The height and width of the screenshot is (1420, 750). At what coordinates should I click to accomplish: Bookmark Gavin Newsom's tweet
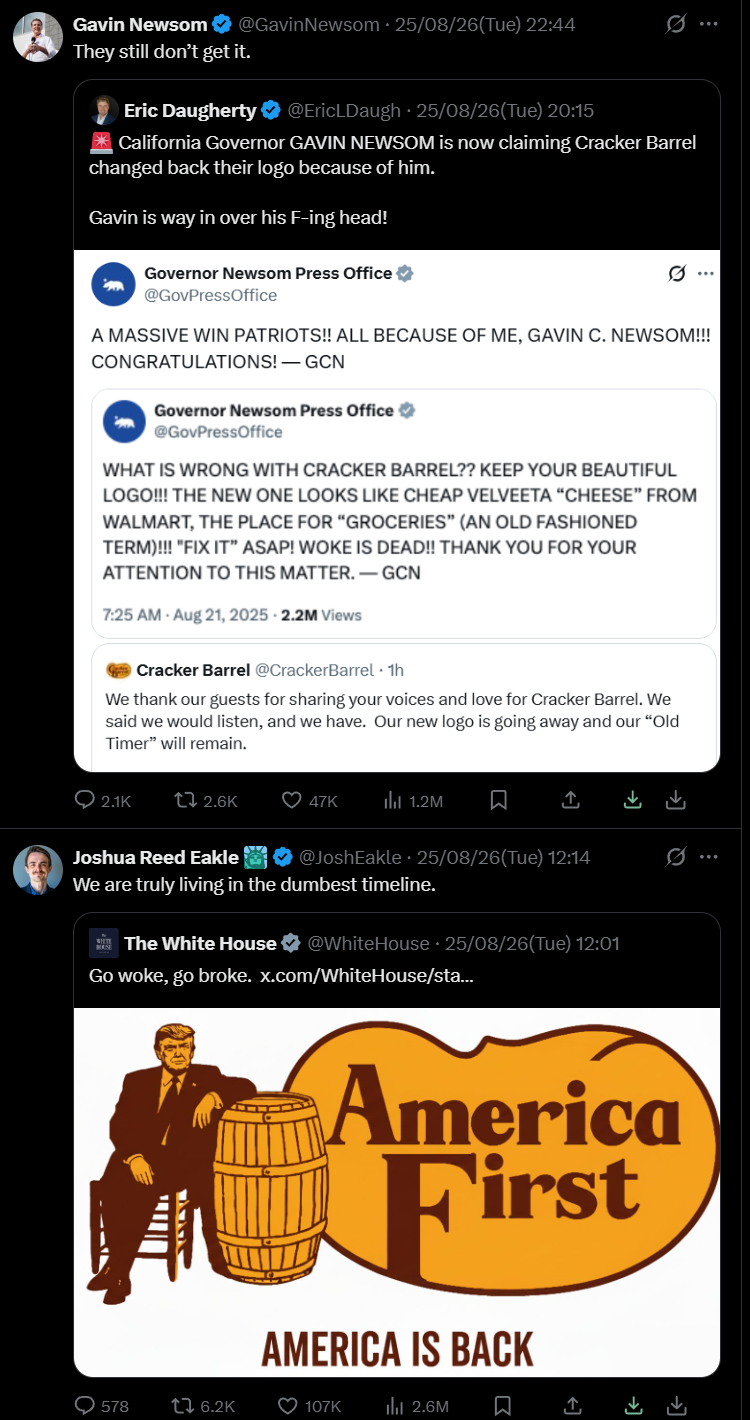(498, 800)
